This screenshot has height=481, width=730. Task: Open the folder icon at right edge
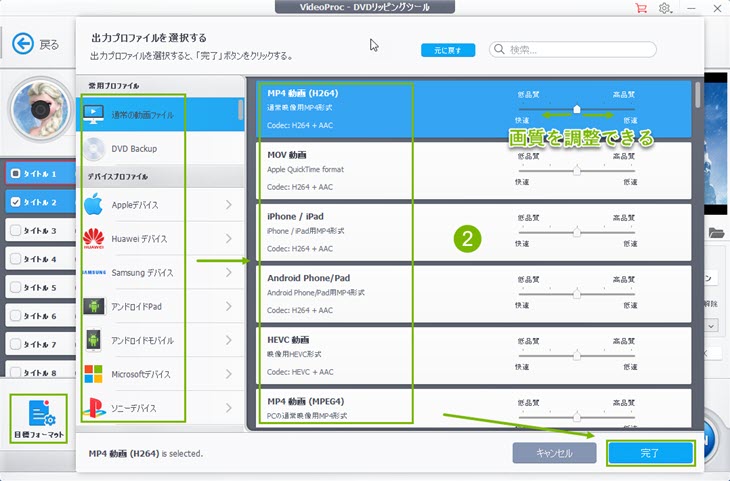(x=716, y=232)
